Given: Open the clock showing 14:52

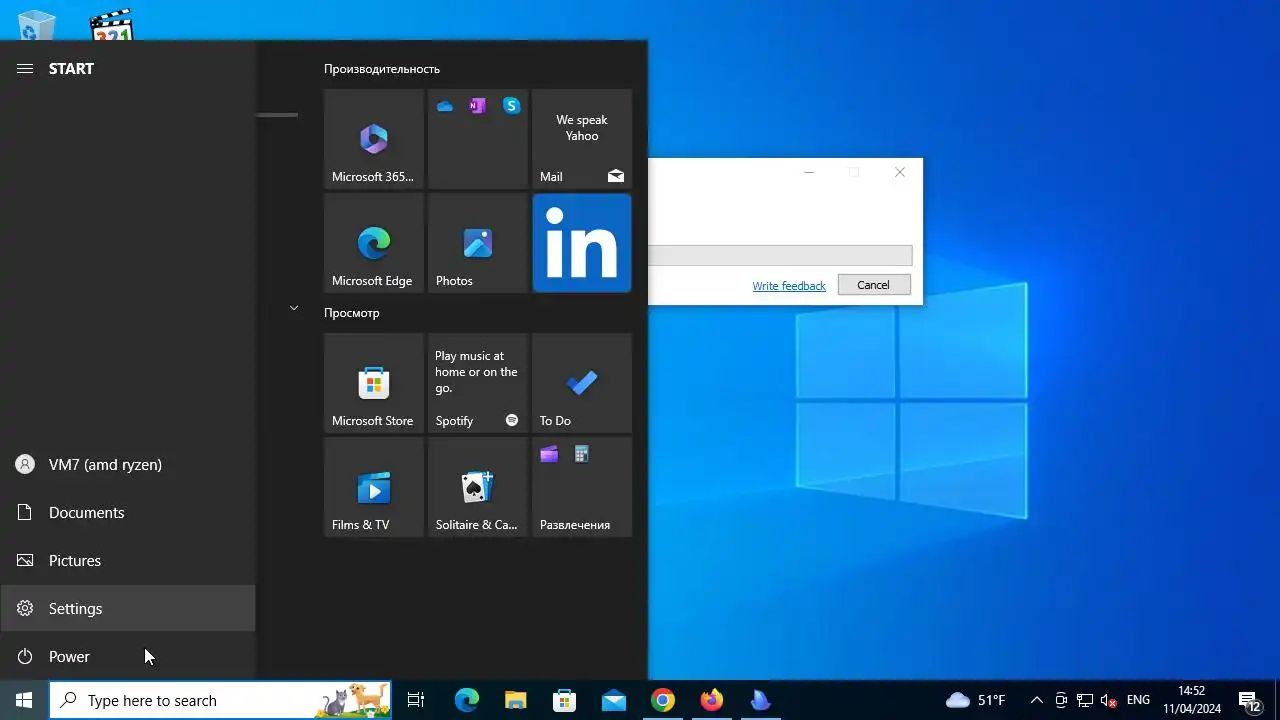Looking at the screenshot, I should pyautogui.click(x=1191, y=700).
